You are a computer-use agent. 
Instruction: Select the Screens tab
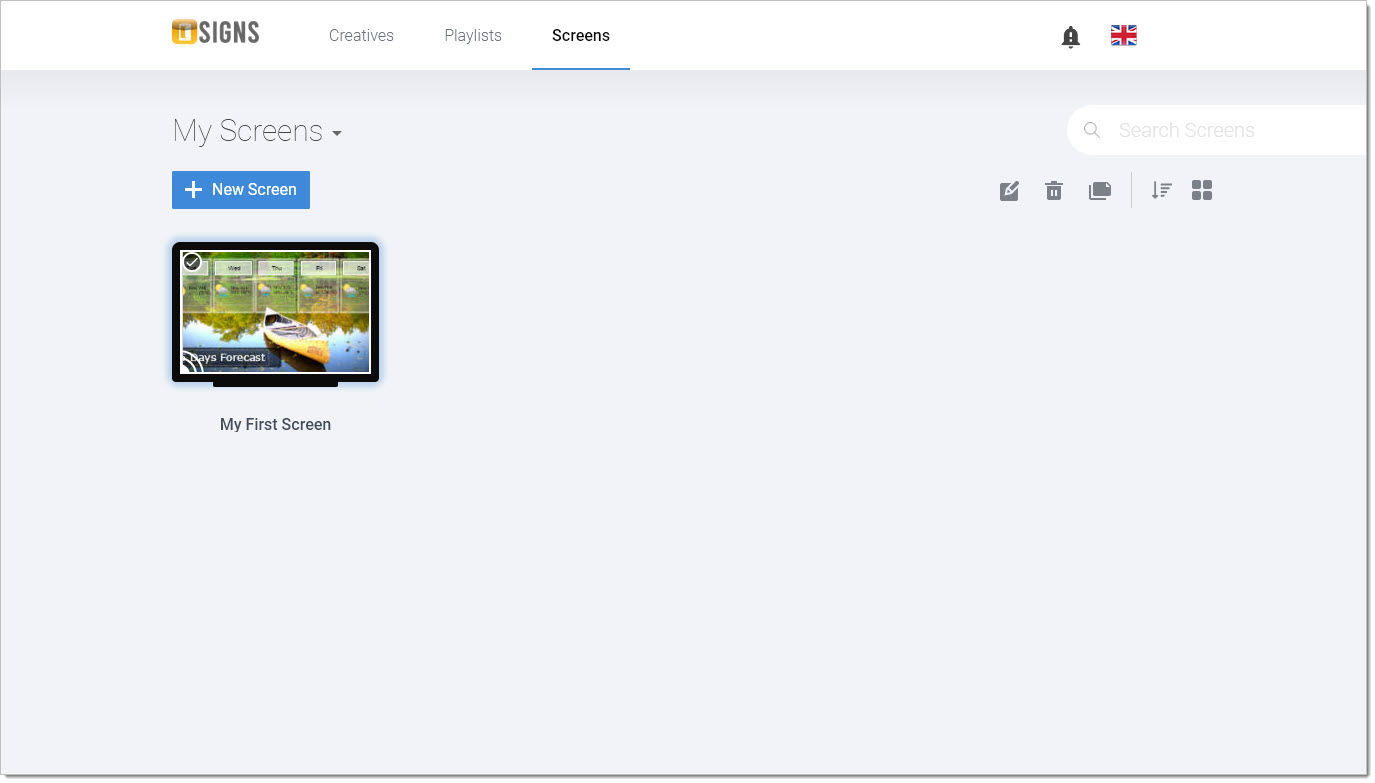tap(580, 36)
